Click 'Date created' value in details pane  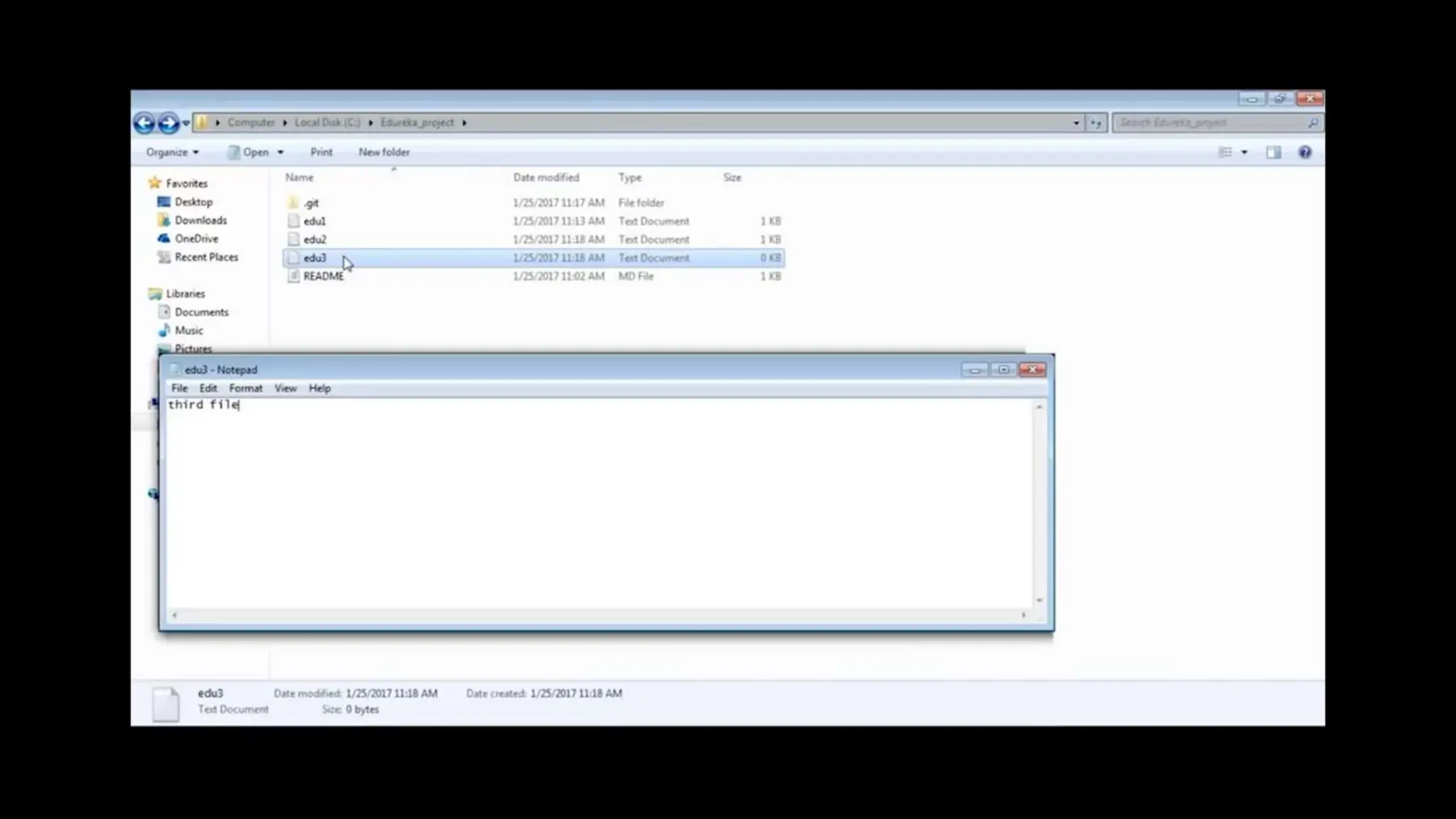[576, 693]
